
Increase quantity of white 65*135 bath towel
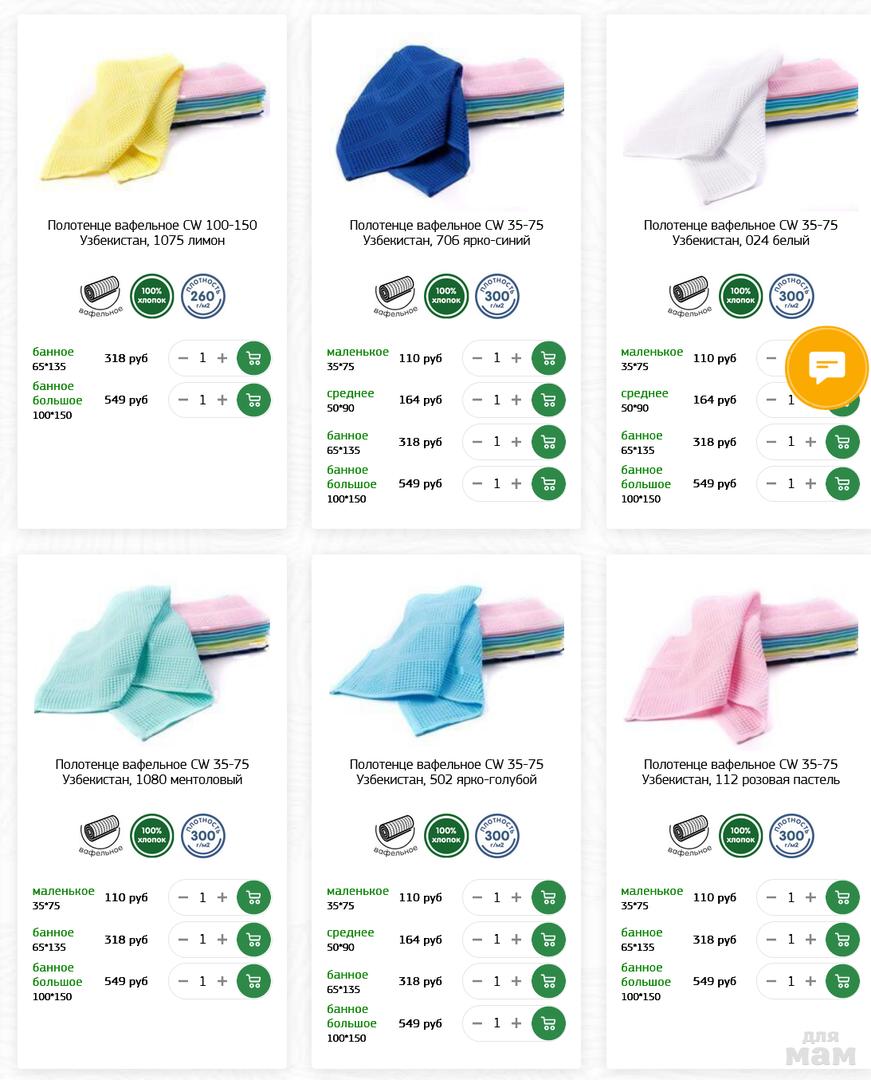810,442
